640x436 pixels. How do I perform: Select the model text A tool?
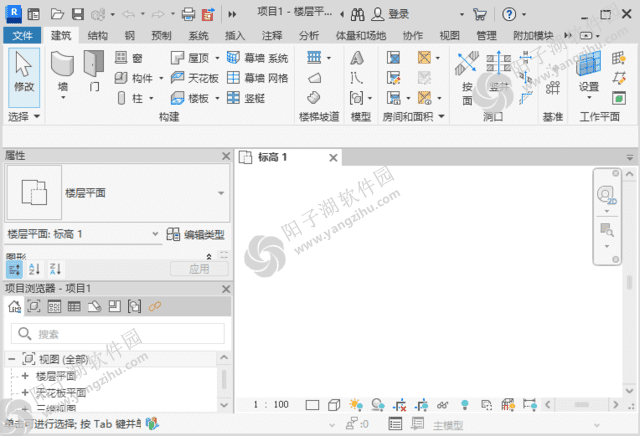(x=357, y=58)
